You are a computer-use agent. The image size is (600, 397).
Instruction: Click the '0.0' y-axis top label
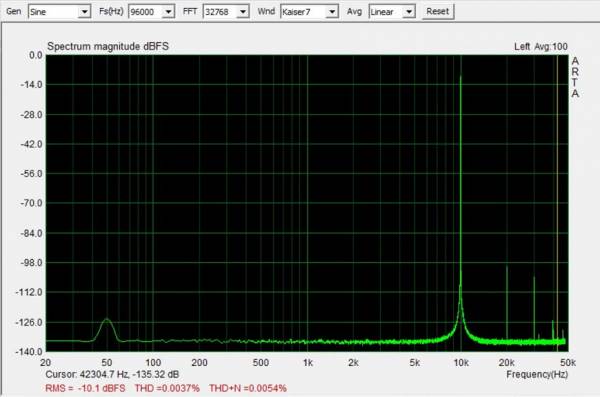click(x=36, y=56)
